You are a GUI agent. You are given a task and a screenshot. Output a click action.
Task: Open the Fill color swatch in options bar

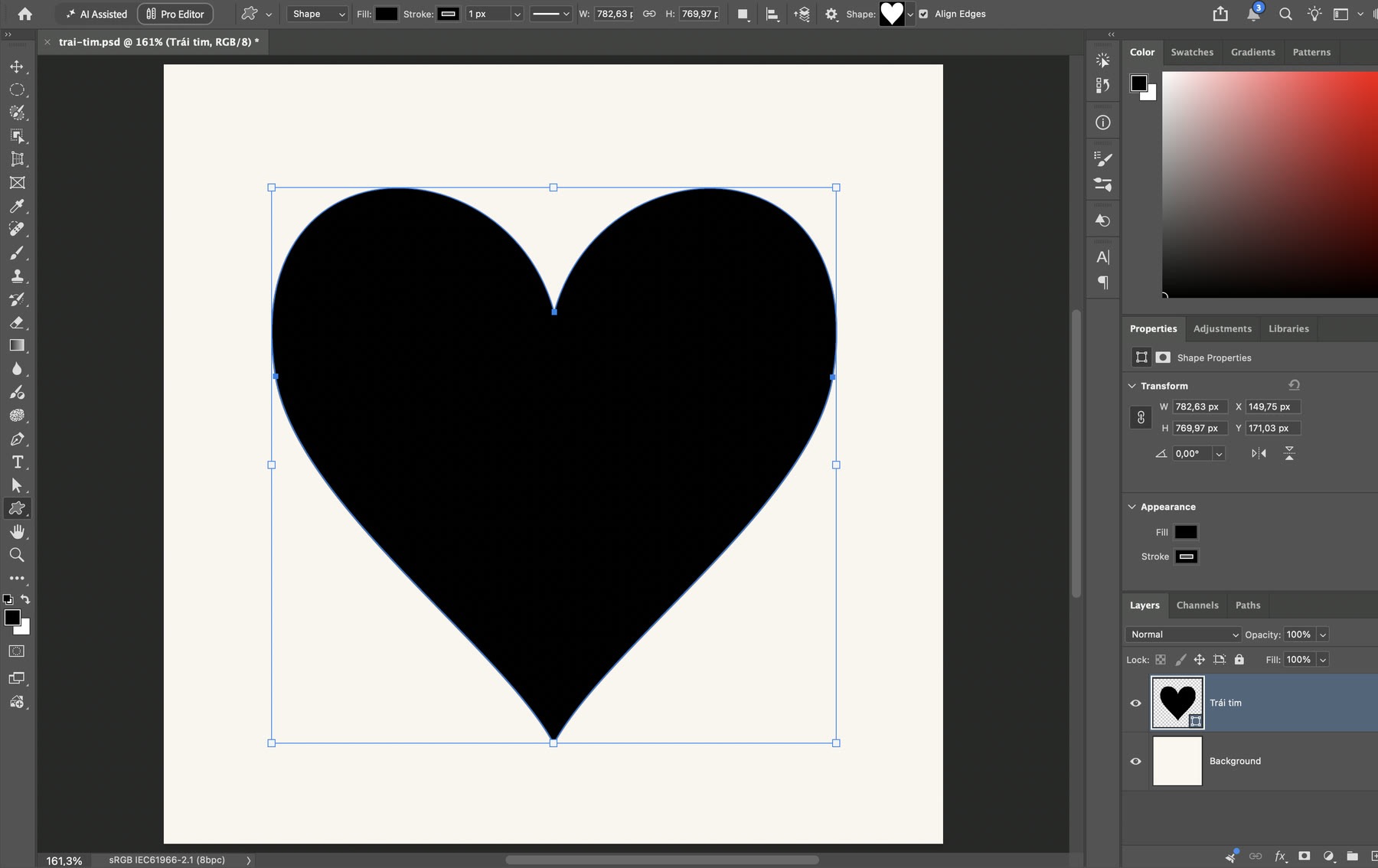point(387,14)
